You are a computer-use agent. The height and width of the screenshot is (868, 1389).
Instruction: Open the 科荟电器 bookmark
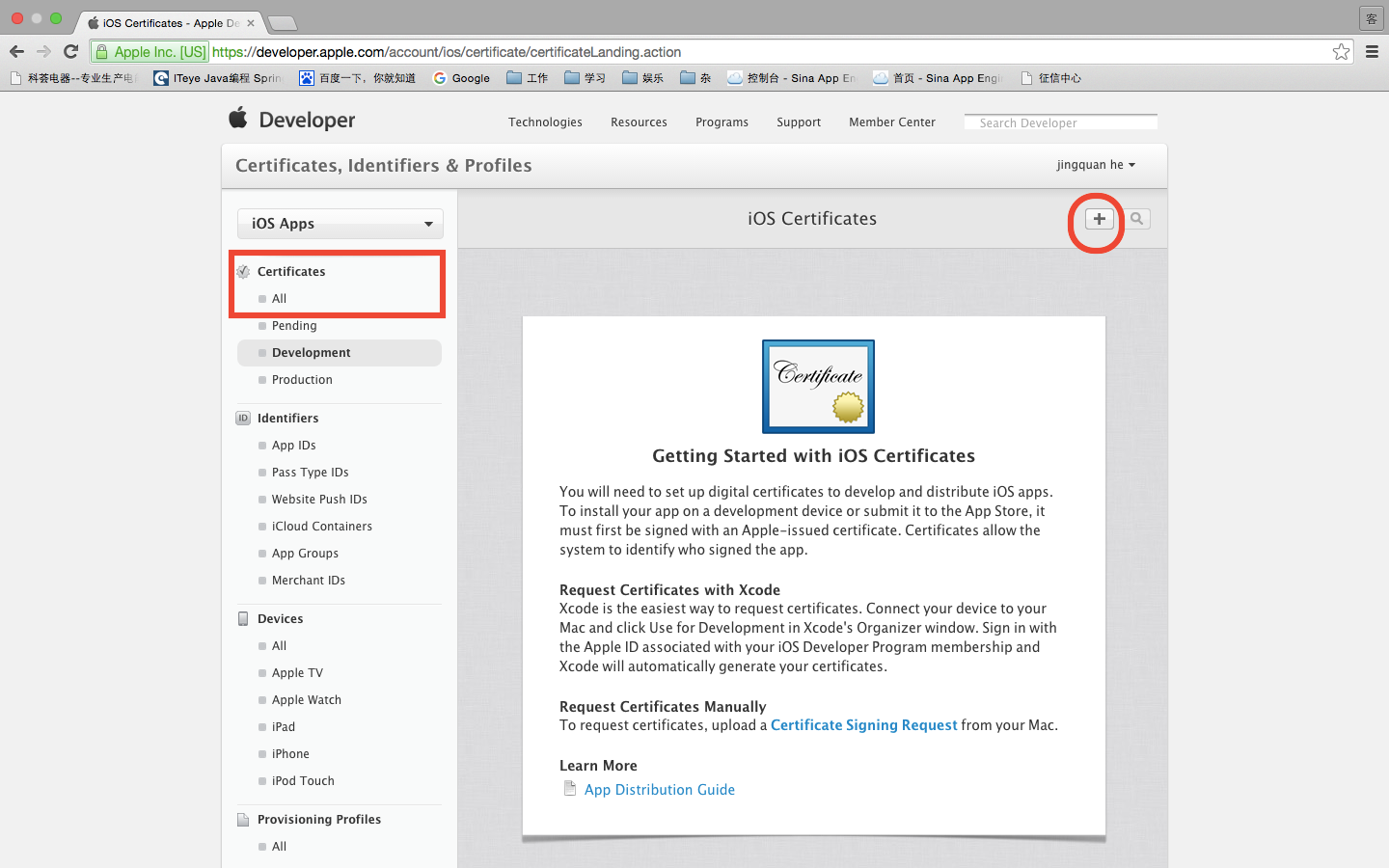[x=73, y=78]
